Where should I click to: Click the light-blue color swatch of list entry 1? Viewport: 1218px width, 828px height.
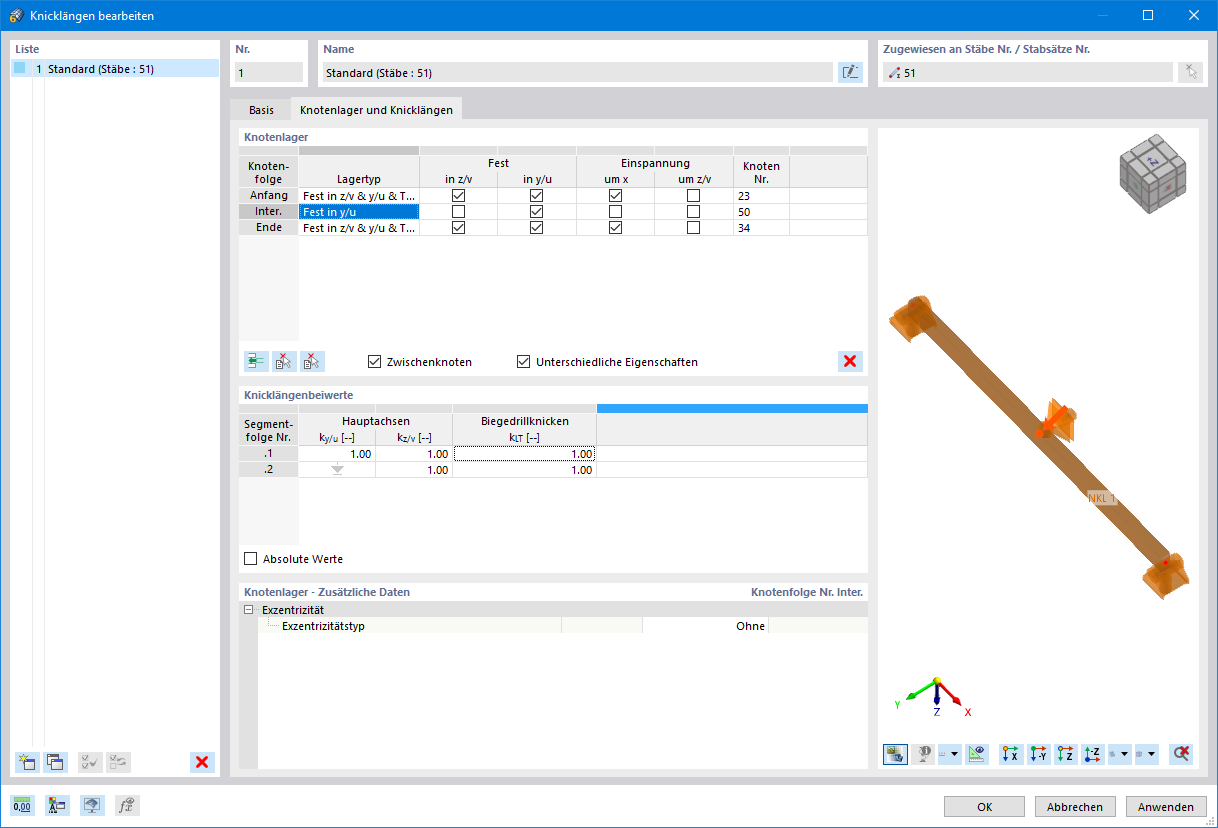pyautogui.click(x=19, y=69)
